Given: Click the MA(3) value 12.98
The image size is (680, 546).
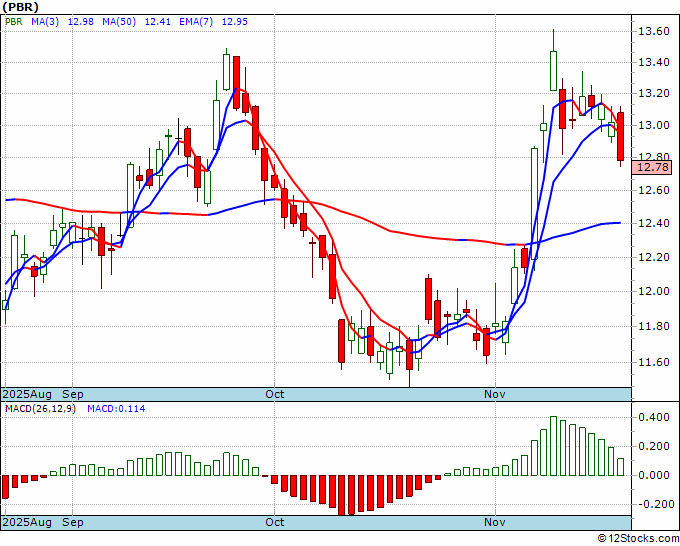Looking at the screenshot, I should coord(81,22).
